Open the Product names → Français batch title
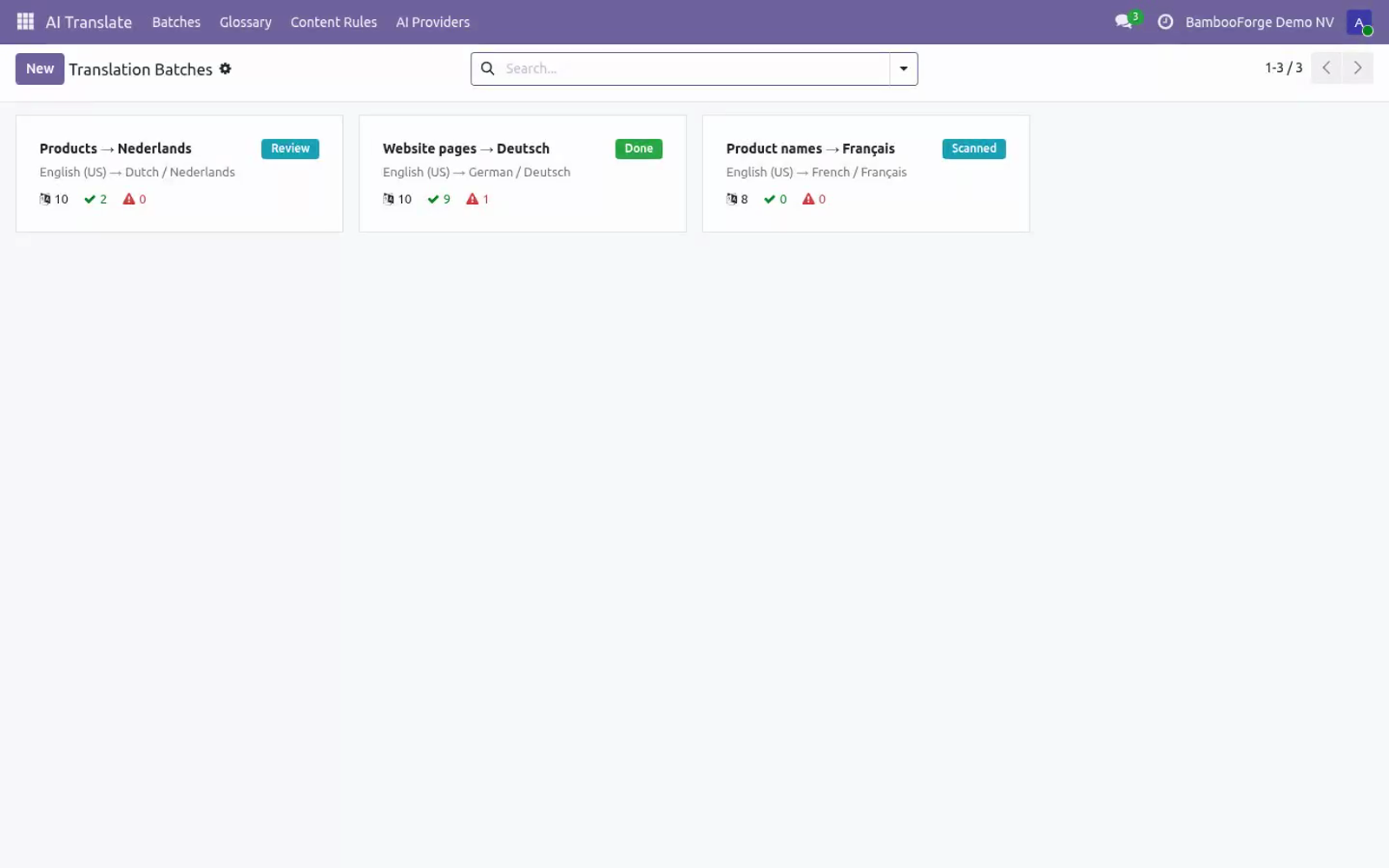 810,148
